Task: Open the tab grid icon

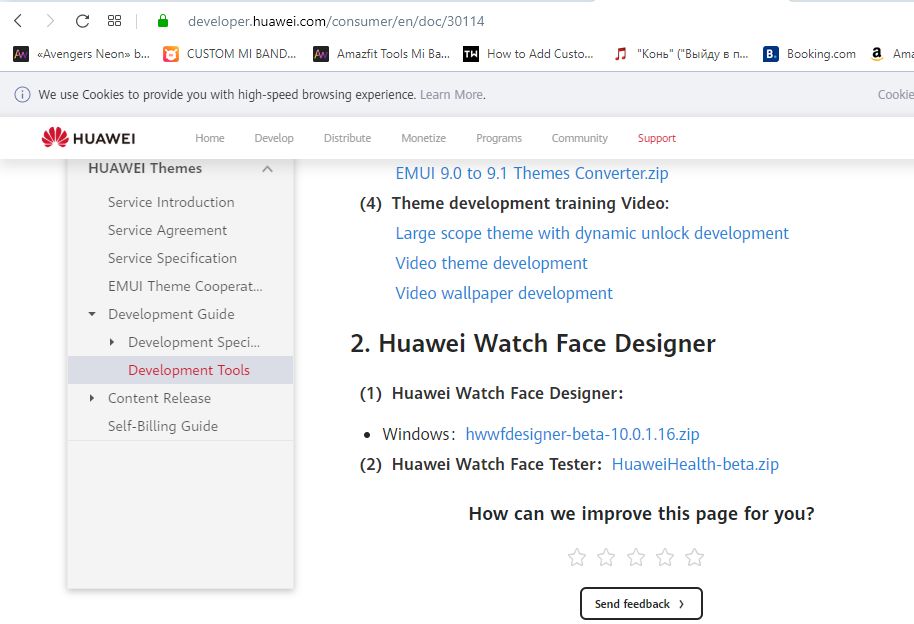Action: pyautogui.click(x=114, y=21)
